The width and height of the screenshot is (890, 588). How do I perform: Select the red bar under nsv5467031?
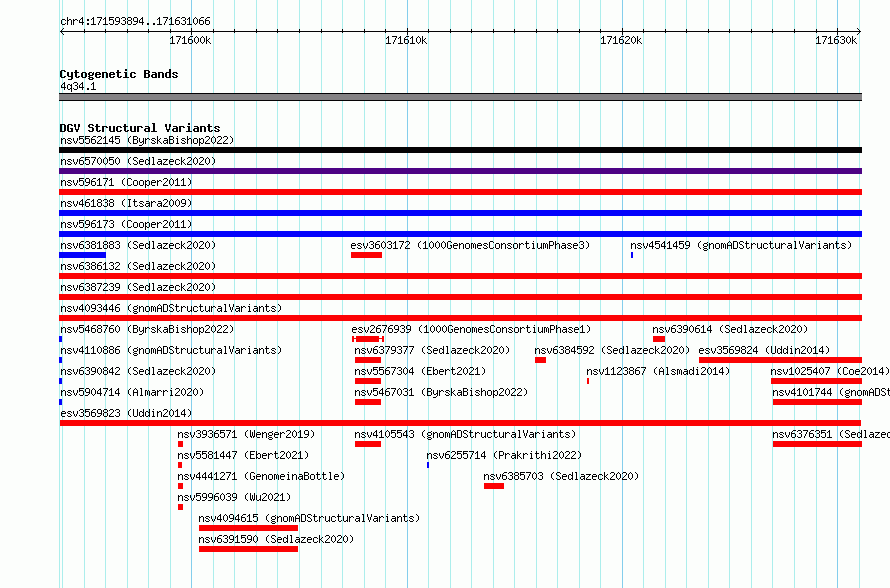[368, 402]
